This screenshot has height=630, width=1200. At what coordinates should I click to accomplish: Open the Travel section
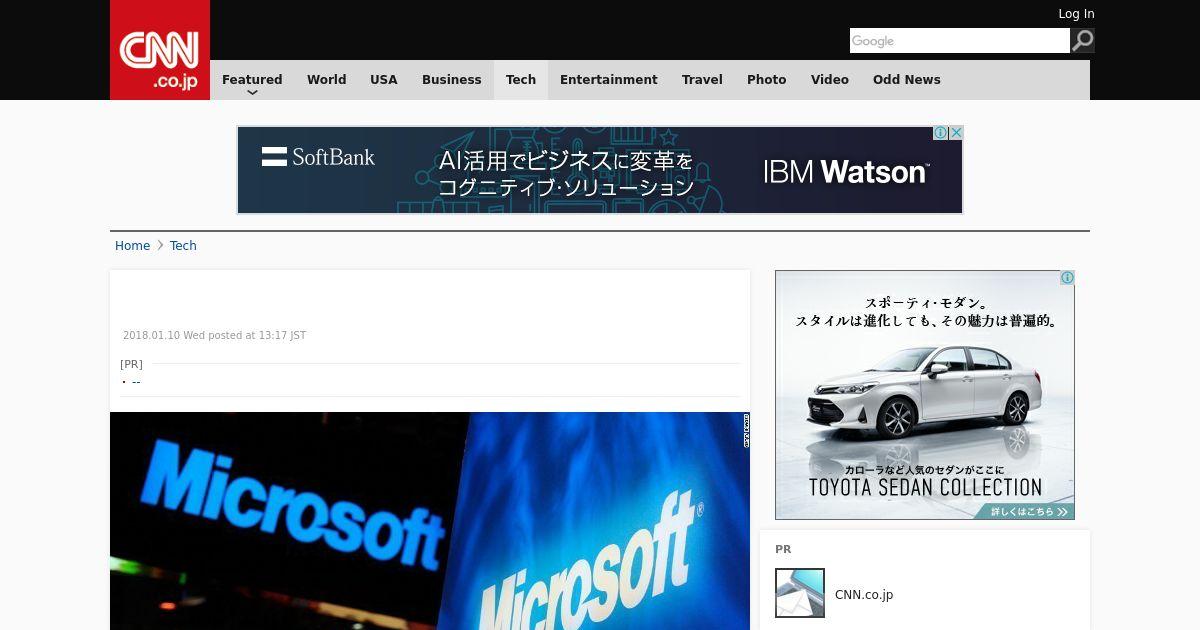tap(702, 80)
